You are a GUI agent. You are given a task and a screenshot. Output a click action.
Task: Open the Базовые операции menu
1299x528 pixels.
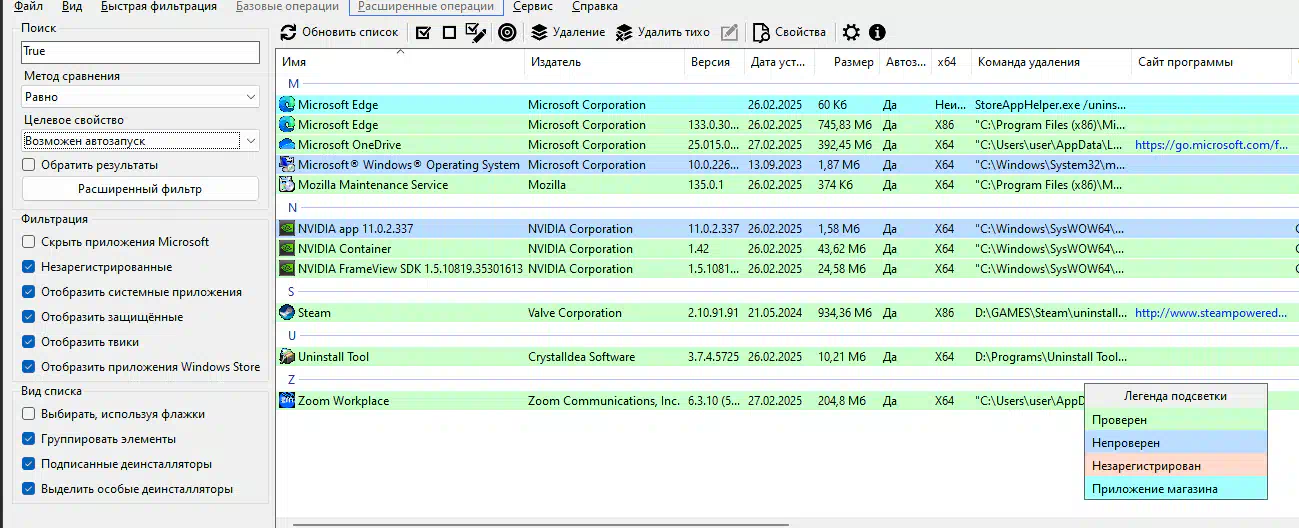tap(286, 6)
